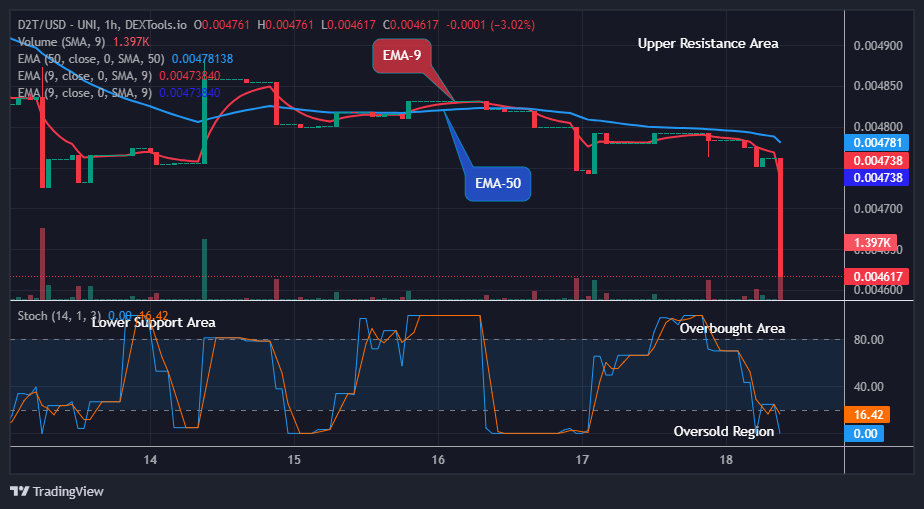
Task: Click the change value -0.0001 (−3.02%)
Action: tap(490, 25)
